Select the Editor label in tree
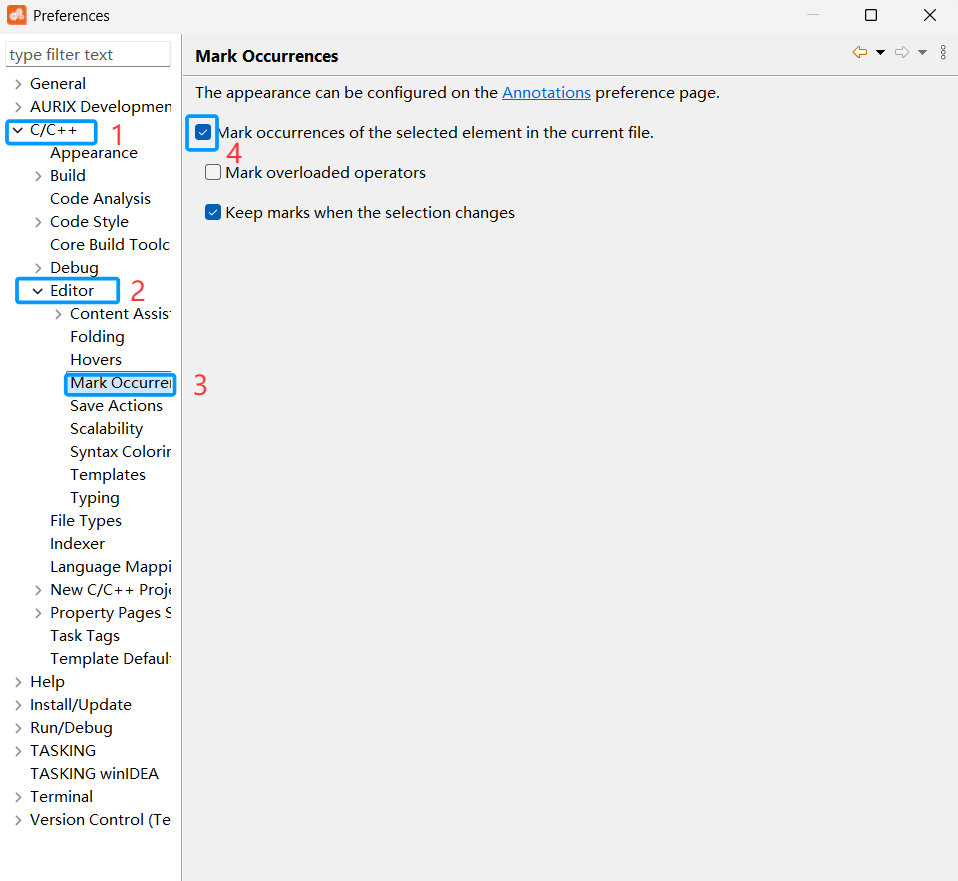Image resolution: width=958 pixels, height=881 pixels. click(72, 291)
